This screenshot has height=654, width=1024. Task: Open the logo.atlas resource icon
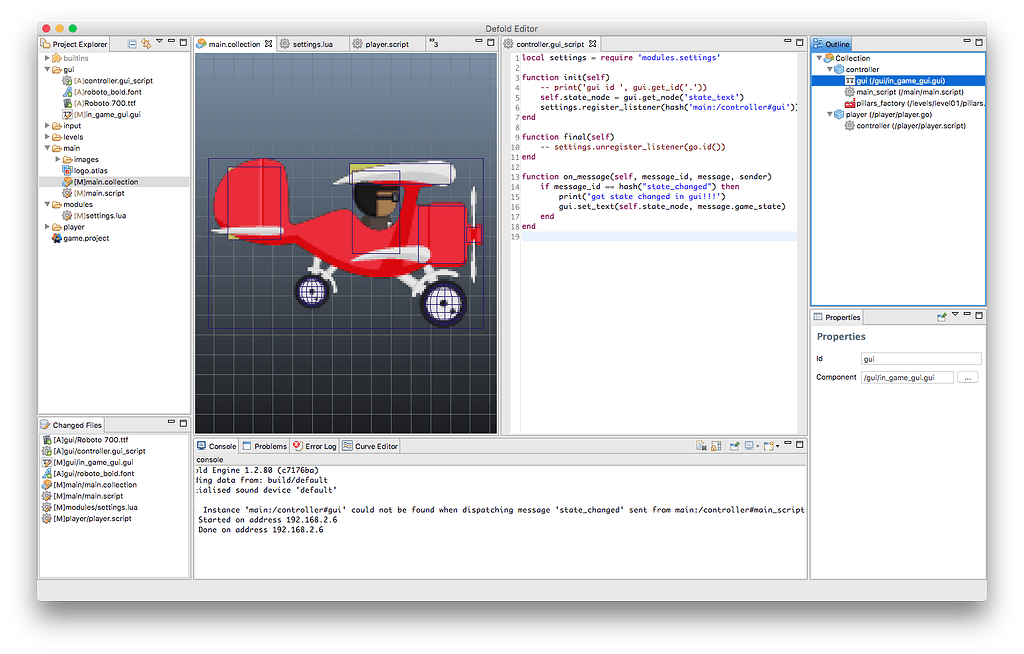(67, 168)
